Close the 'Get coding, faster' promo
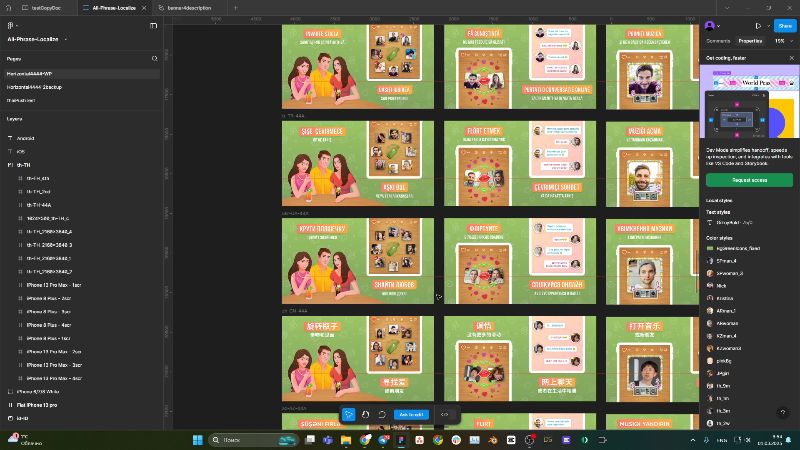Screen dimensions: 800x450 [792, 58]
